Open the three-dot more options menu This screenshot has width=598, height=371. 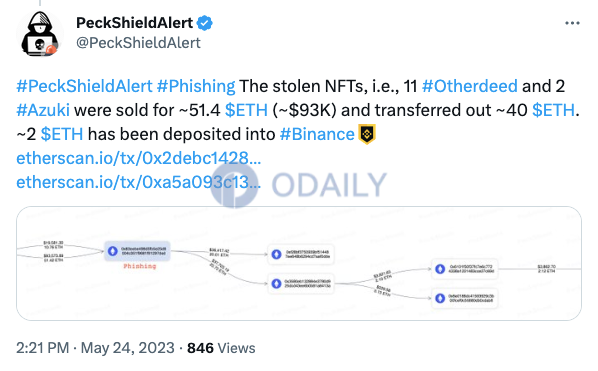pos(572,23)
